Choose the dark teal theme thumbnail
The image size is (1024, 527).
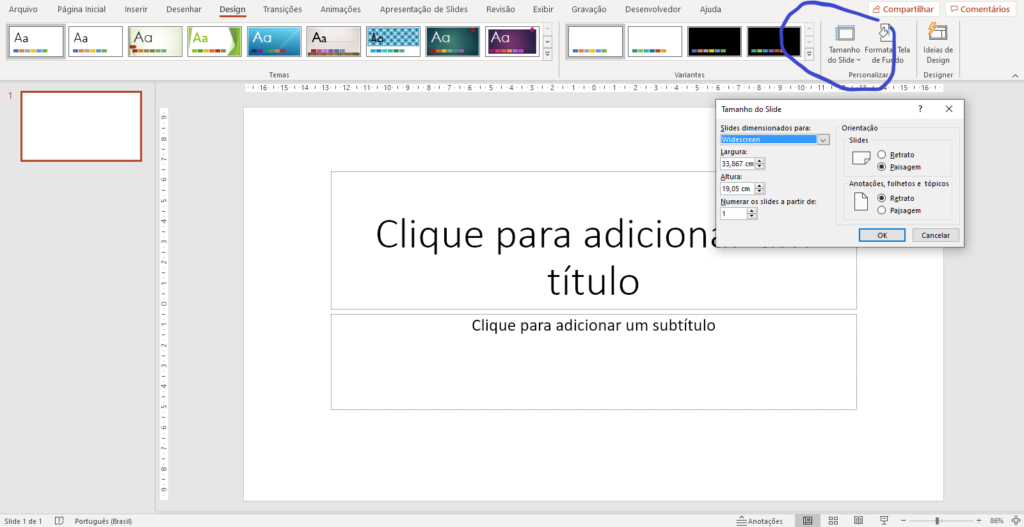[x=453, y=42]
